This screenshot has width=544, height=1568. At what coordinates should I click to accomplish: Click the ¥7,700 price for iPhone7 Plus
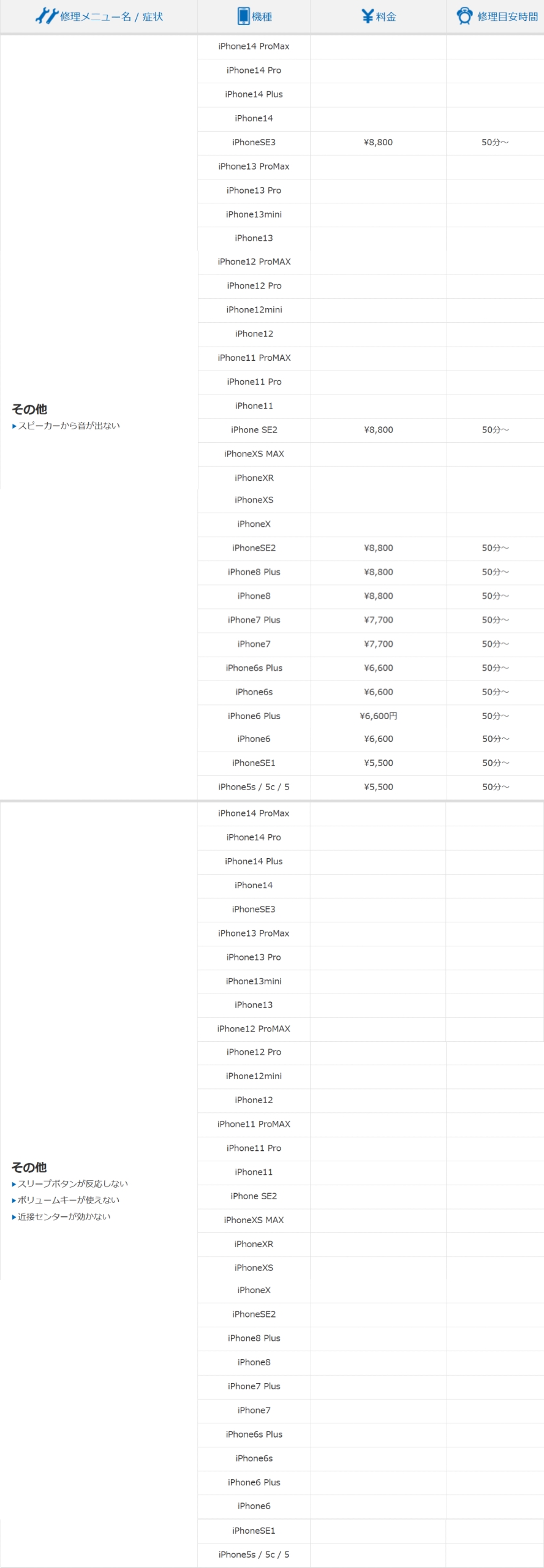coord(378,620)
